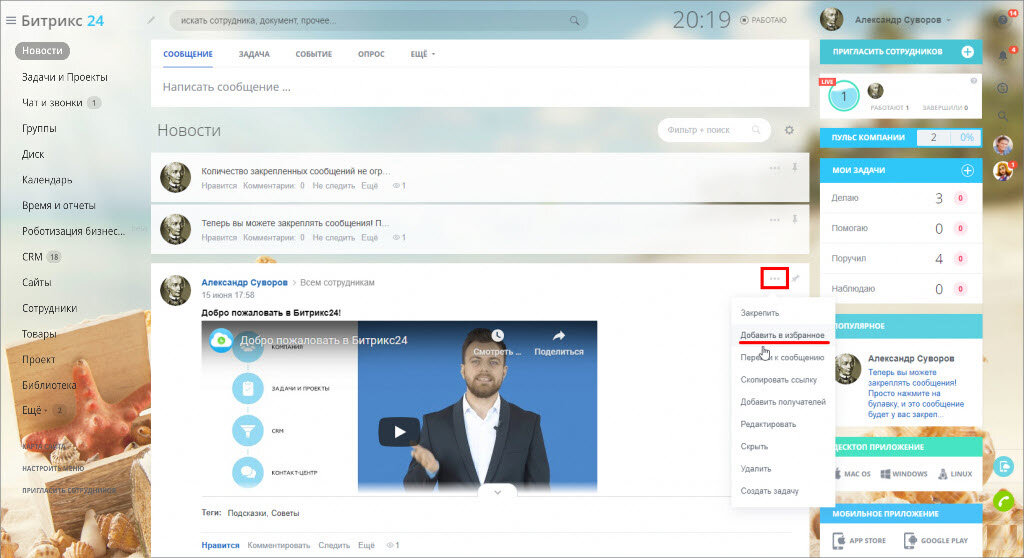The height and width of the screenshot is (558, 1024).
Task: Select Закрепить in the context menu
Action: tap(760, 313)
